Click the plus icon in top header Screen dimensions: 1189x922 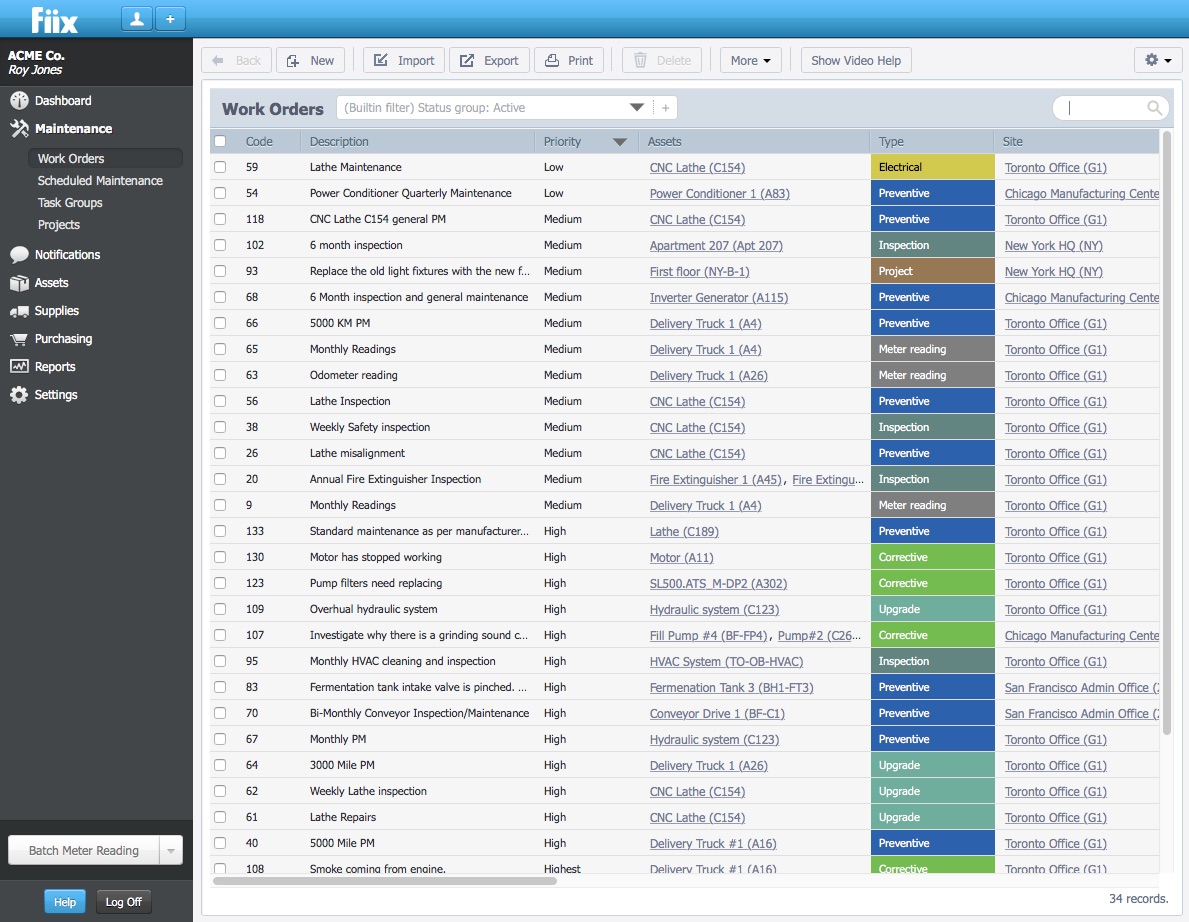click(170, 19)
